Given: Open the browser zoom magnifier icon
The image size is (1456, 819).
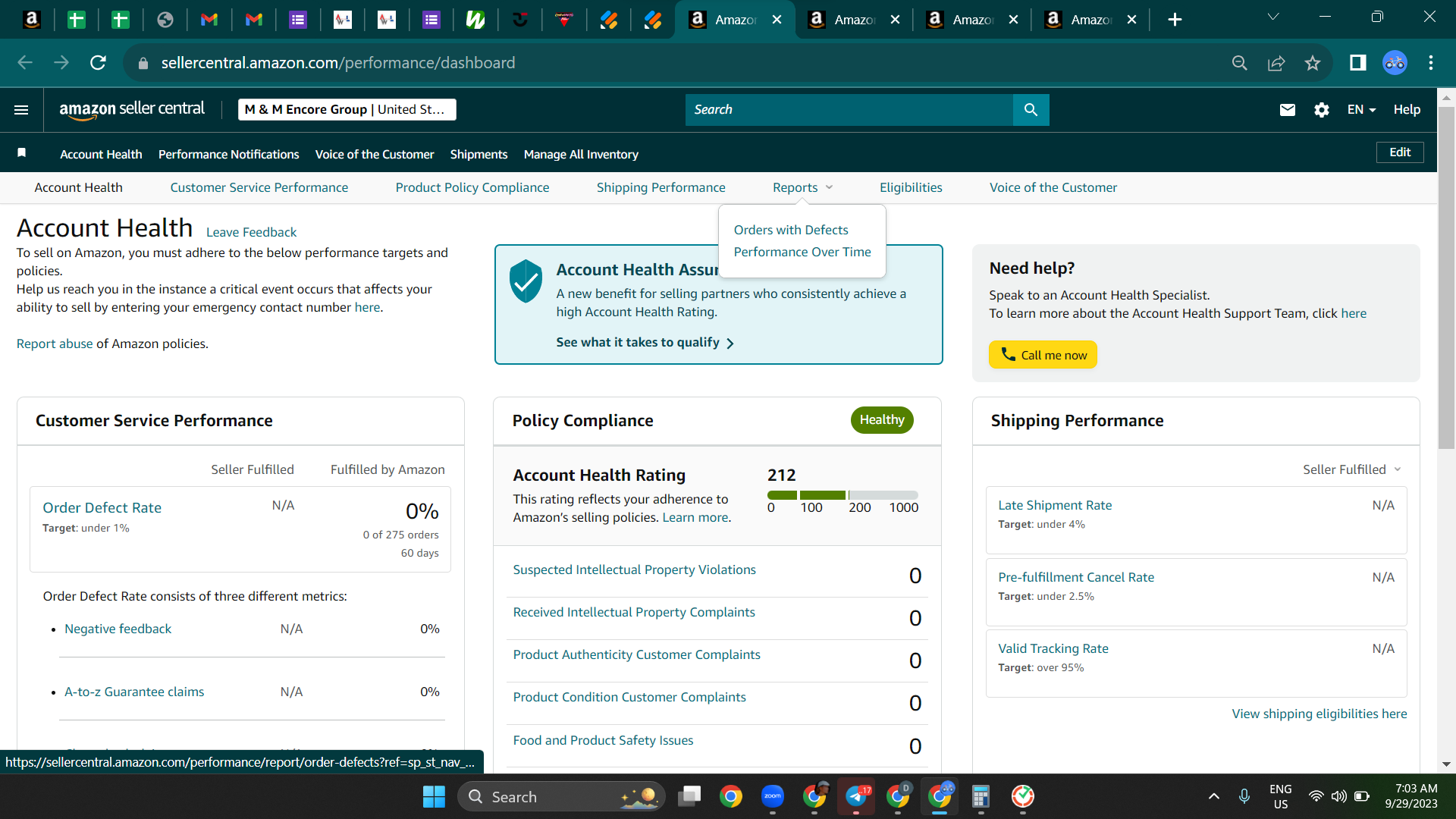Looking at the screenshot, I should pos(1240,63).
